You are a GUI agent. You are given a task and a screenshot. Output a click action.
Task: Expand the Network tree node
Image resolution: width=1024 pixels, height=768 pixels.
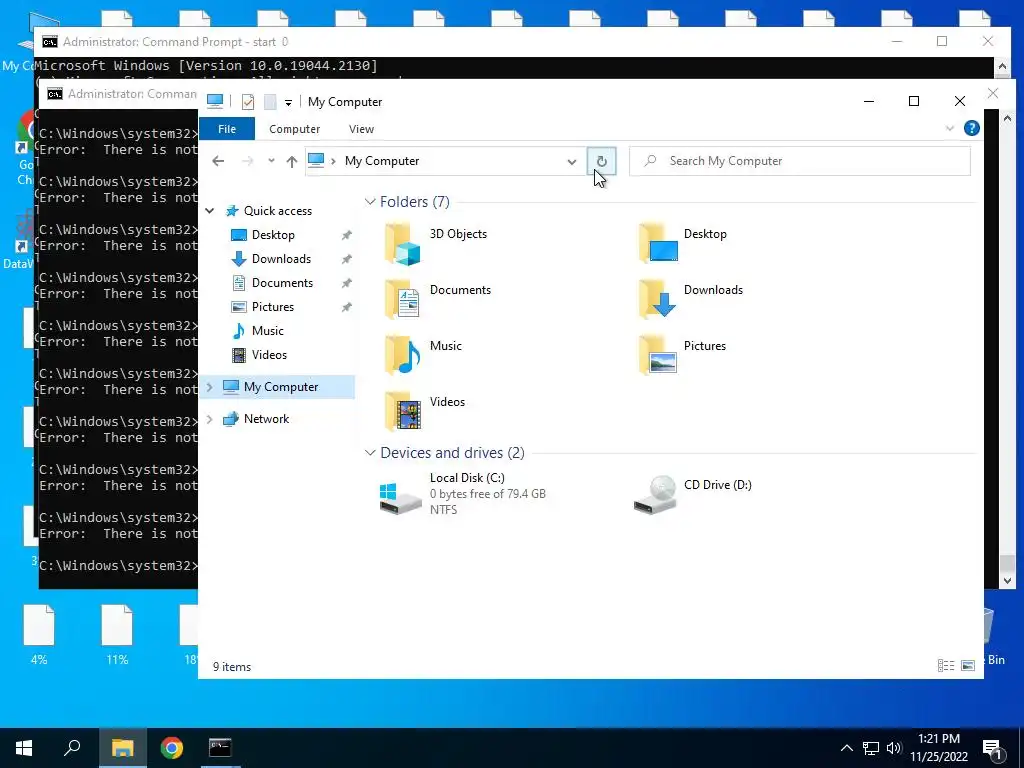(210, 419)
